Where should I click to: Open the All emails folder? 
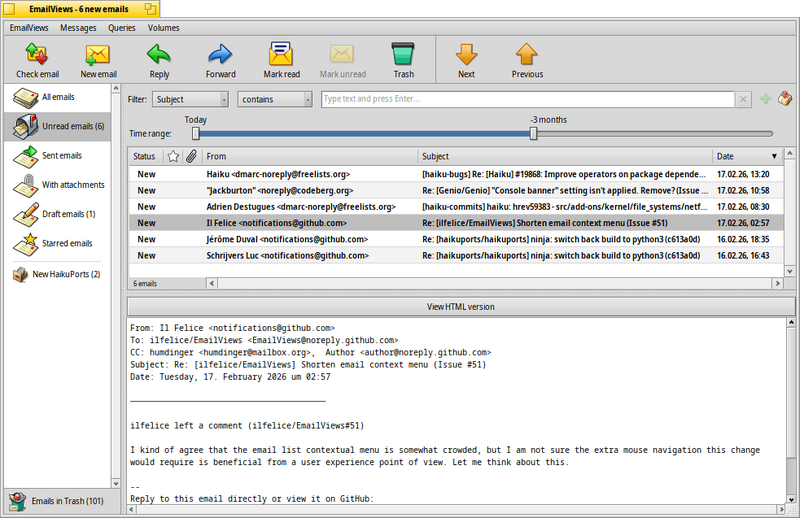pos(58,97)
